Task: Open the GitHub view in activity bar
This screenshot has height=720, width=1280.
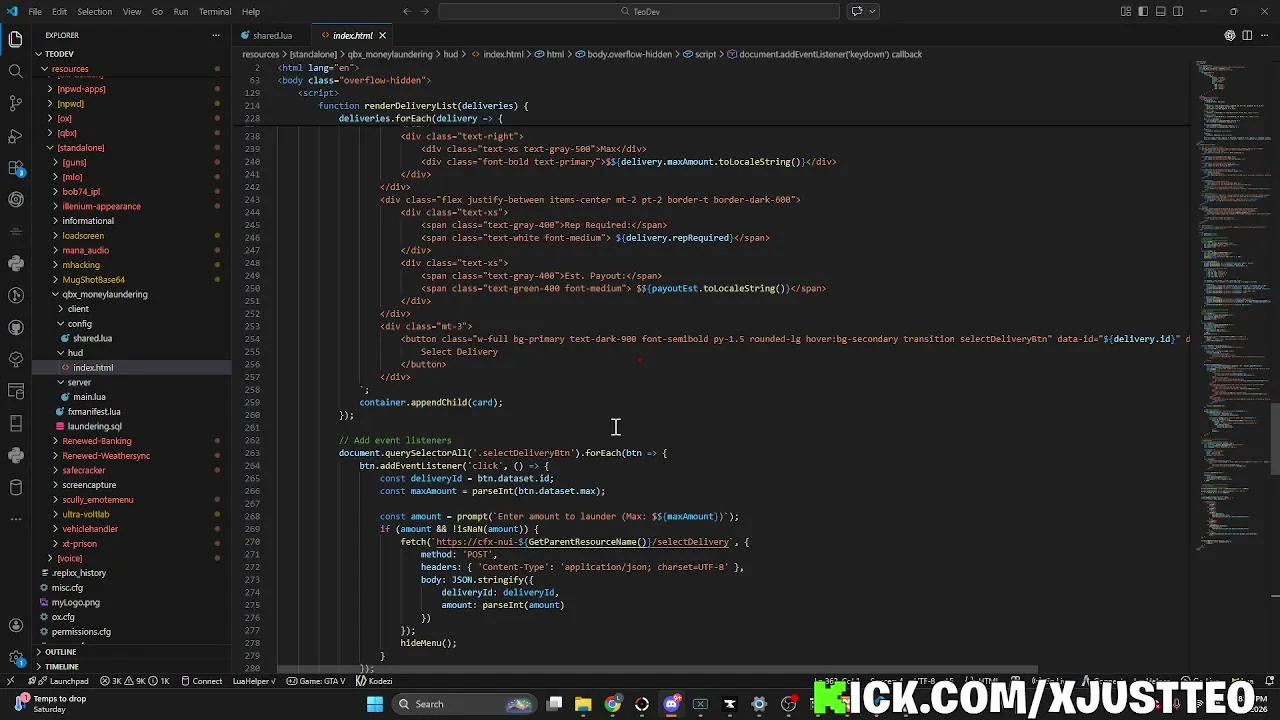Action: tap(15, 327)
